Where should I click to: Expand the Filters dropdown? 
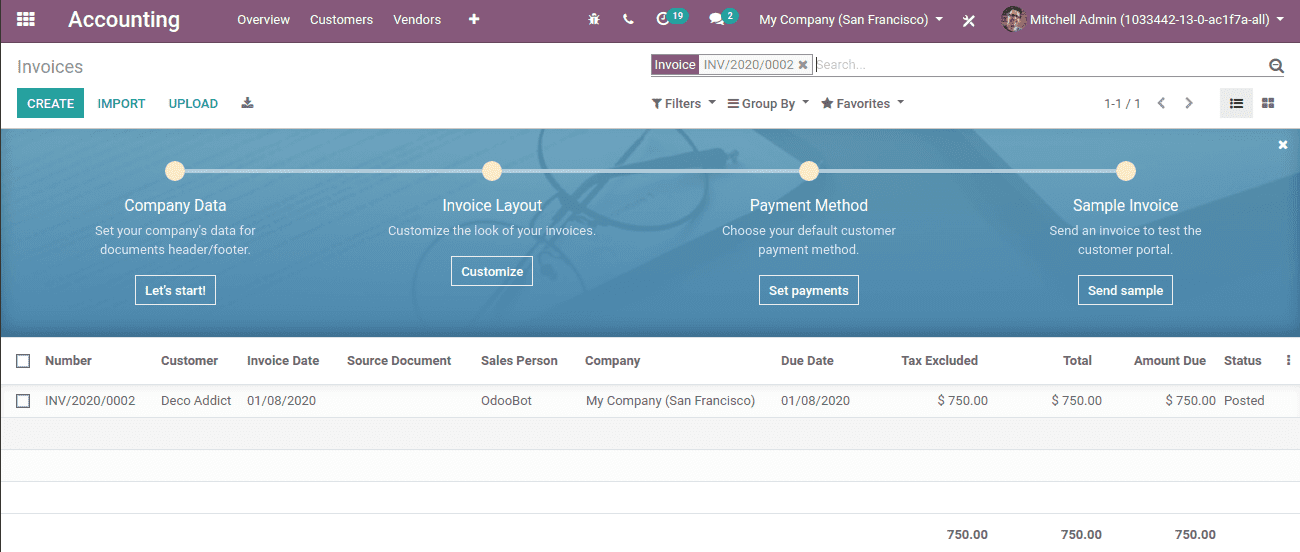coord(684,103)
